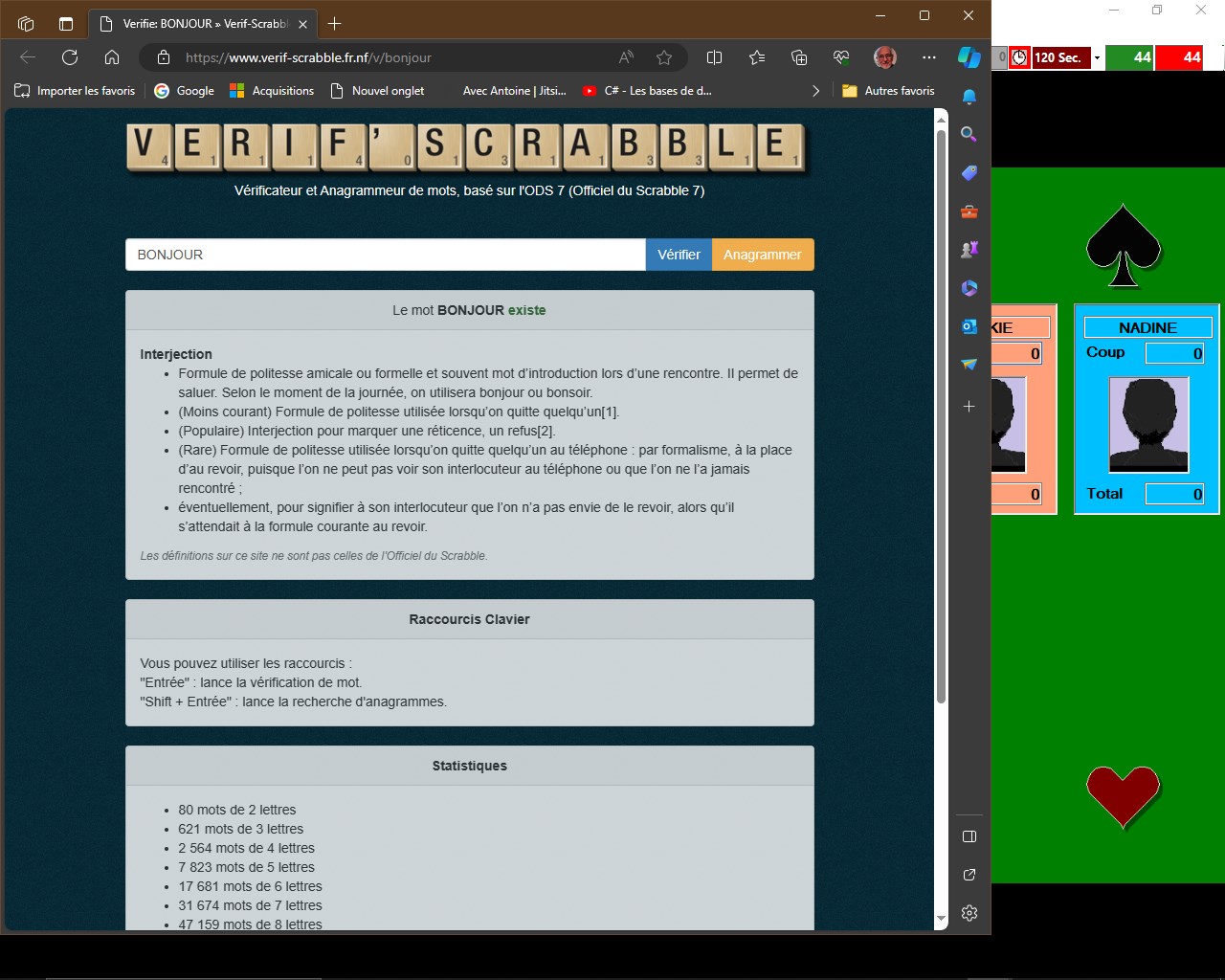The height and width of the screenshot is (980, 1225).
Task: Open the Edge sidebar search icon
Action: pos(969,135)
